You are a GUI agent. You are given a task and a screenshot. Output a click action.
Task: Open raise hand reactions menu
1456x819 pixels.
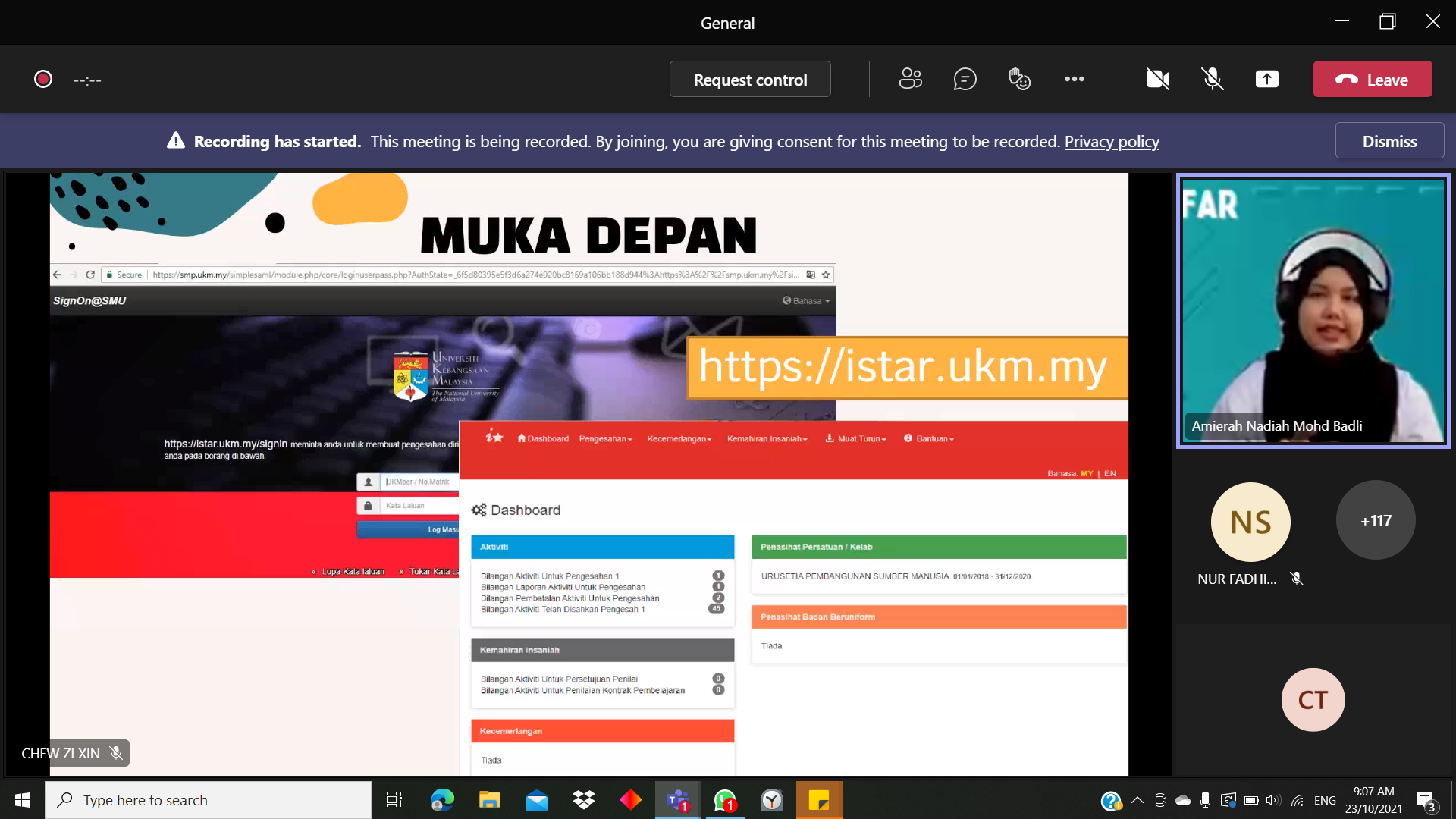(x=1019, y=79)
